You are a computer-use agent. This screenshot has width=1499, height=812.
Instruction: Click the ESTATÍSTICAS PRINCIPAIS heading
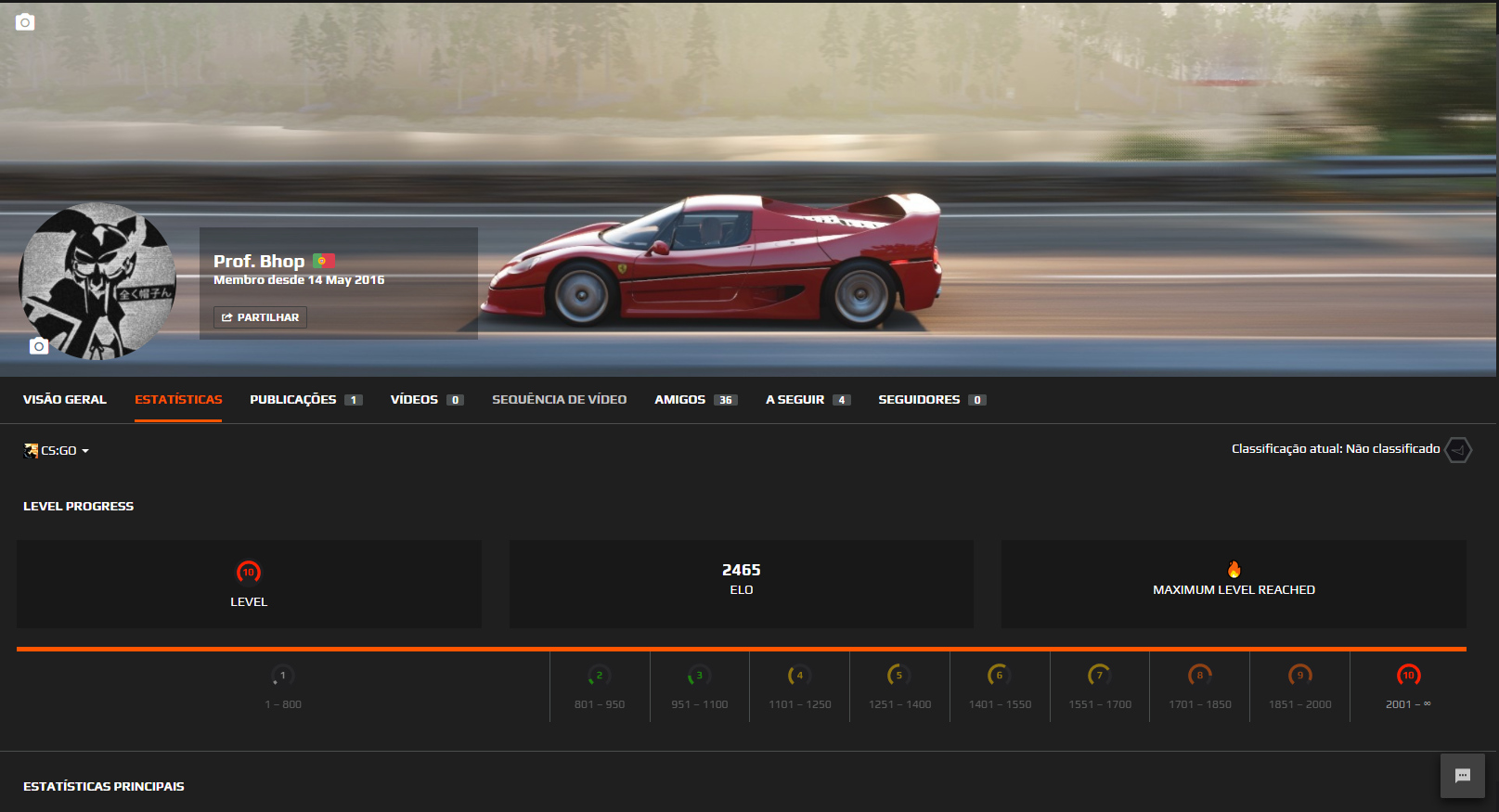(x=104, y=787)
